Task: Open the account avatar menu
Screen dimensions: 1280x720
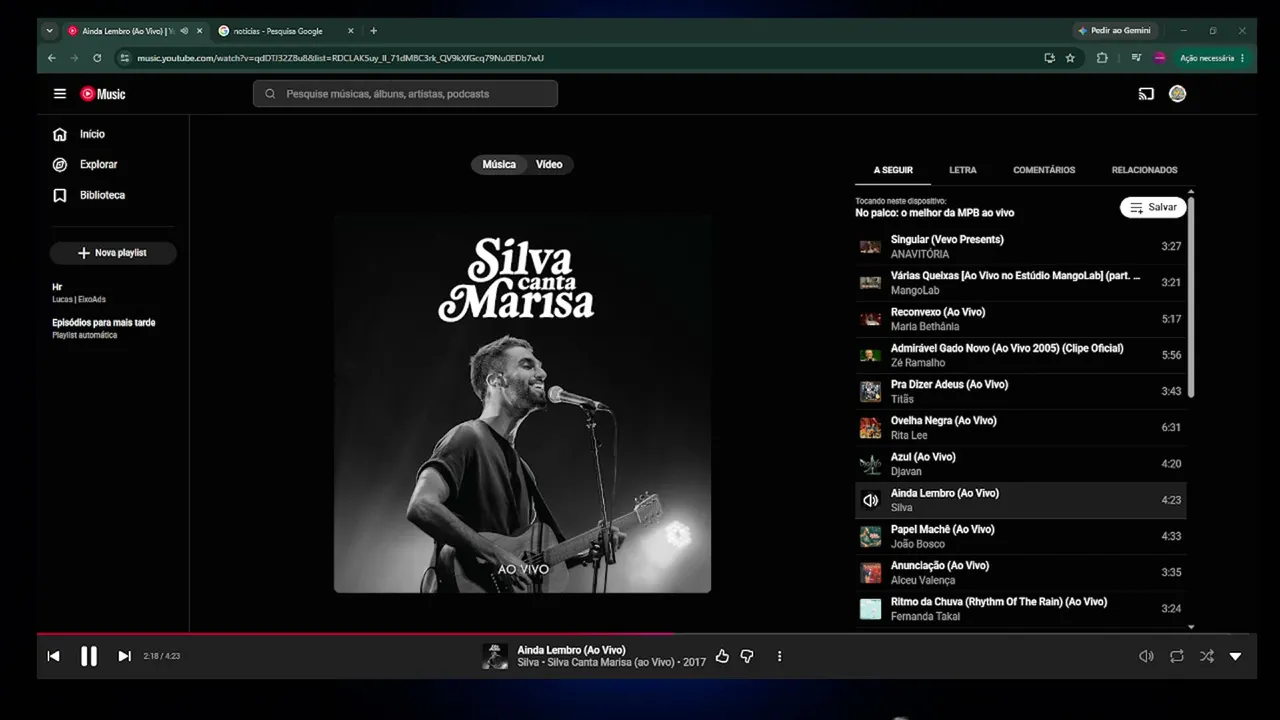Action: 1178,94
